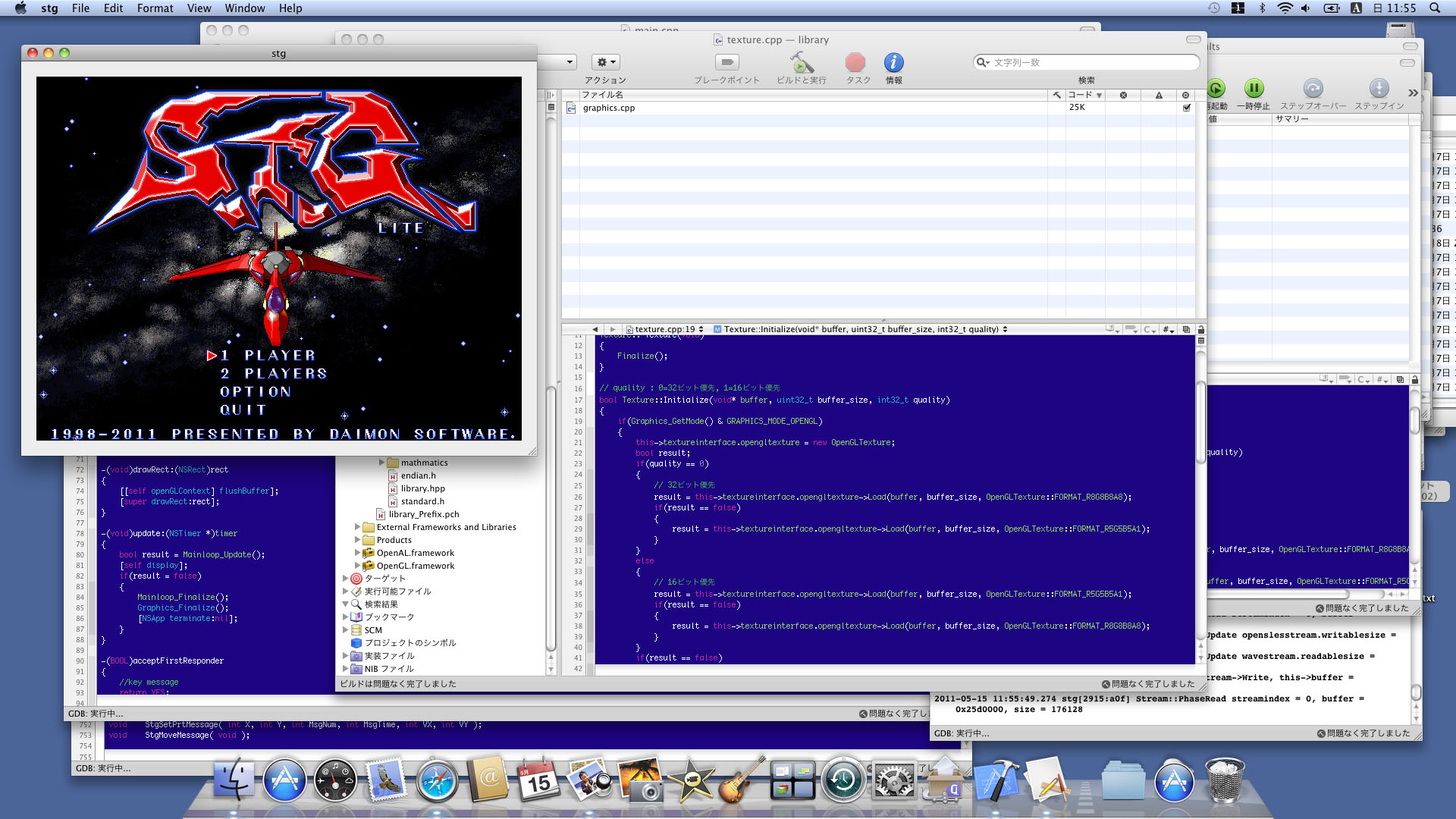Click inside the 文字列一致 search field
The image size is (1456, 819).
pos(1084,62)
